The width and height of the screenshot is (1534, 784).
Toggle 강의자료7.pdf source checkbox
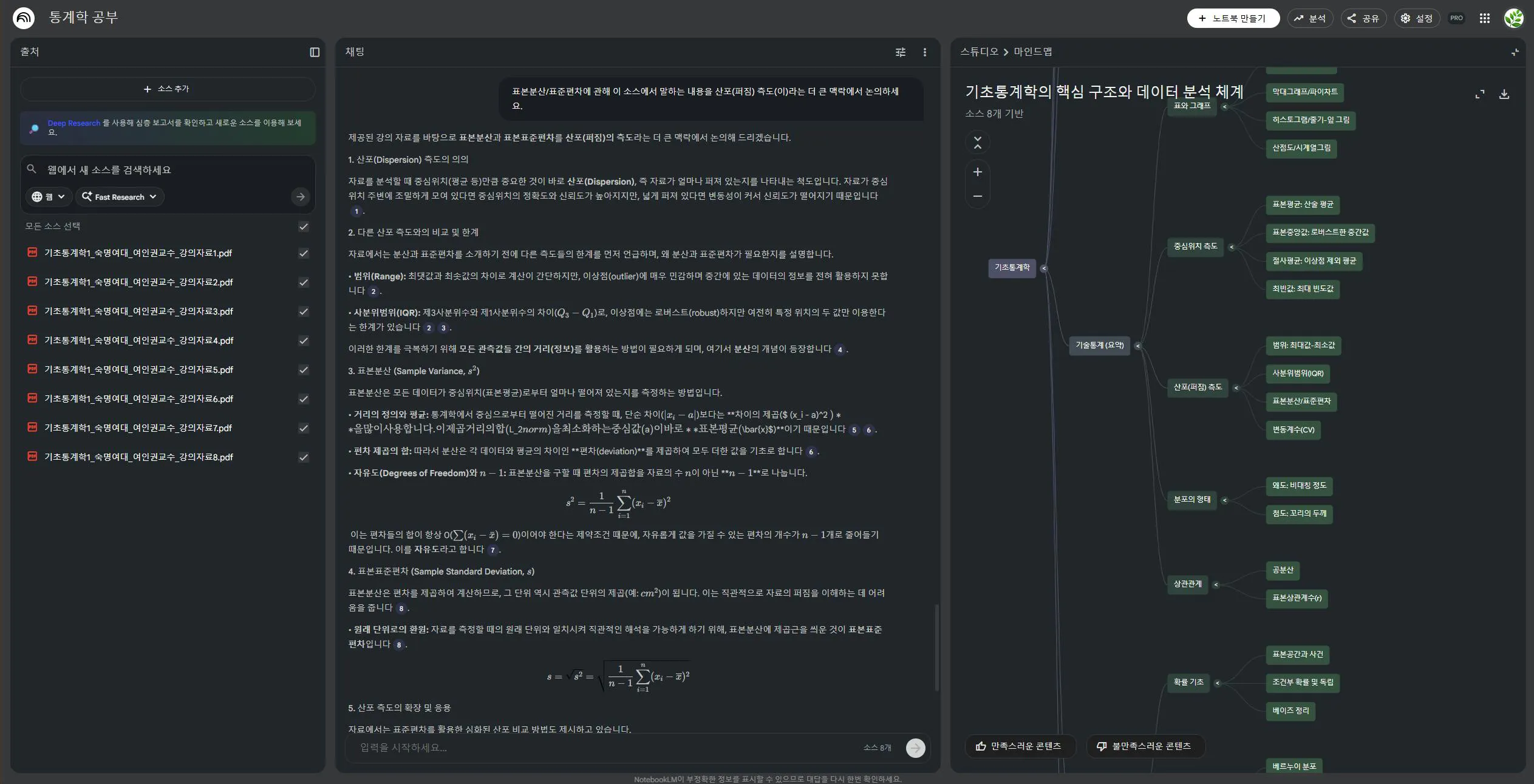304,428
